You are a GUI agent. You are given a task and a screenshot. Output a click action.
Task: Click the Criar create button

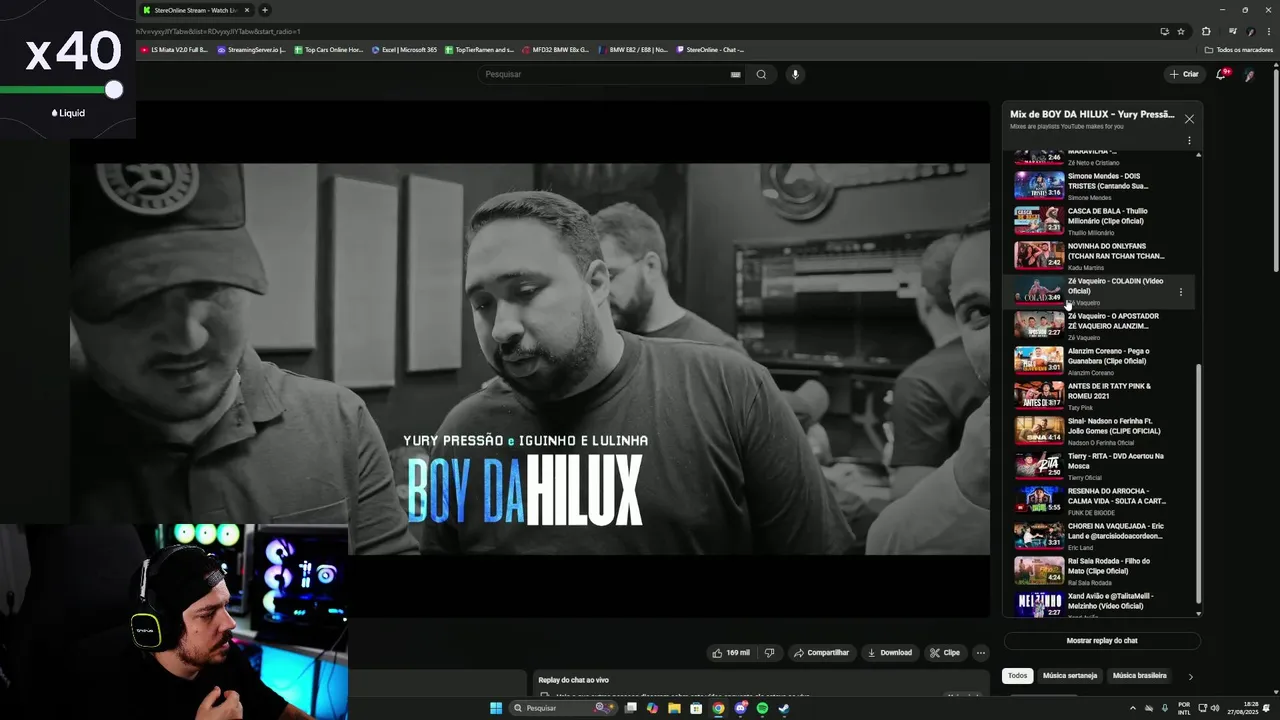click(1183, 74)
